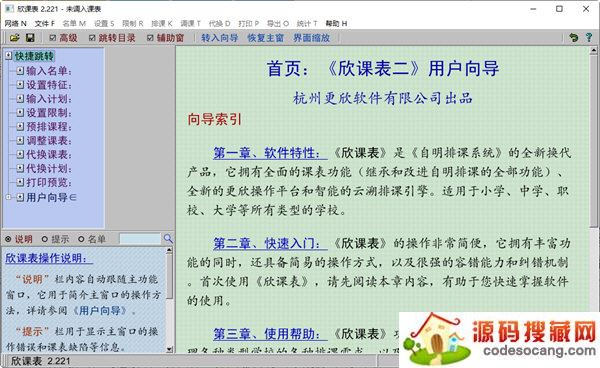Screen dimensions: 600x368
Task: Click main guide scrollbar up arrow
Action: tap(593, 50)
